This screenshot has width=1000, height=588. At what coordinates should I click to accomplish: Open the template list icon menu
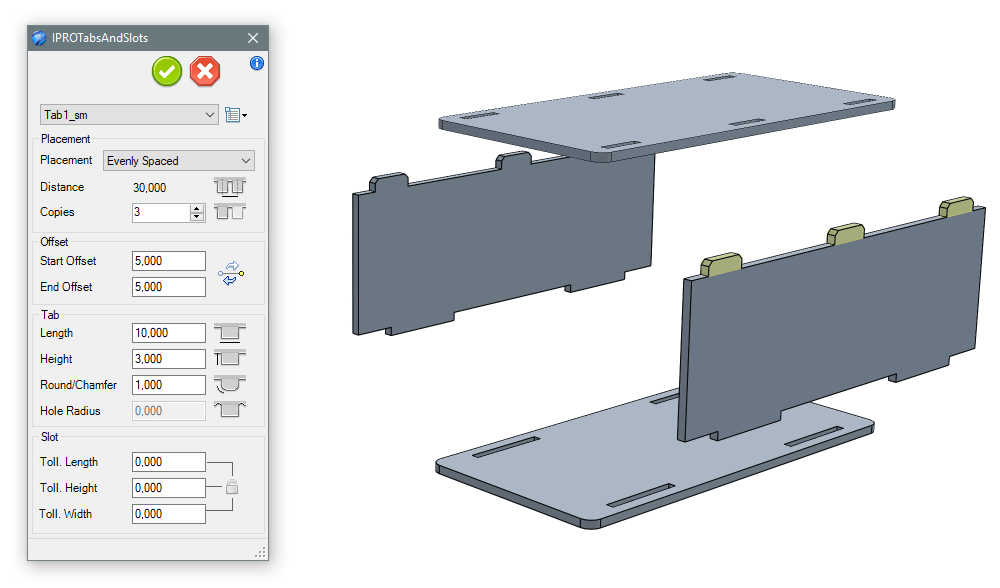(x=236, y=115)
